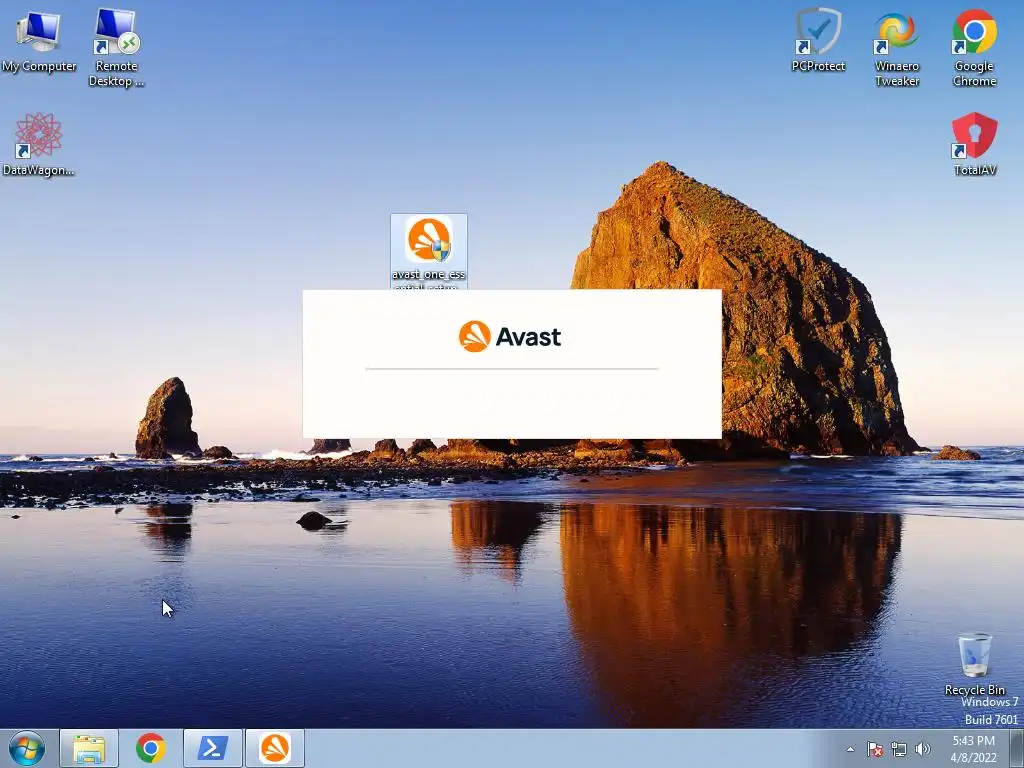Switch to PowerShell in the taskbar
Viewport: 1024px width, 768px height.
pyautogui.click(x=213, y=748)
